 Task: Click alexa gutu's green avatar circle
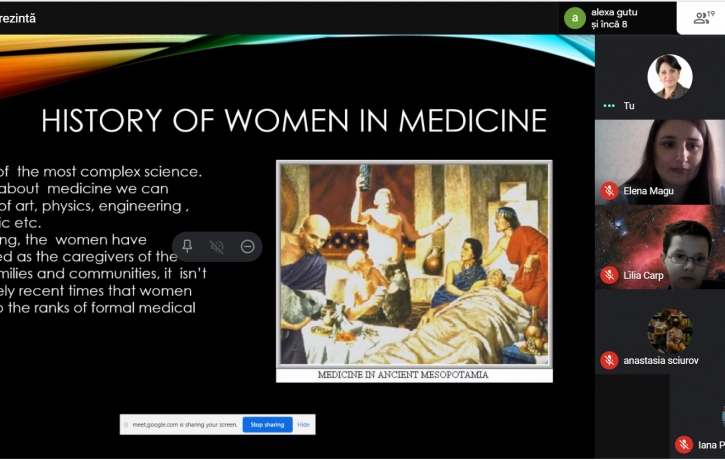[575, 18]
